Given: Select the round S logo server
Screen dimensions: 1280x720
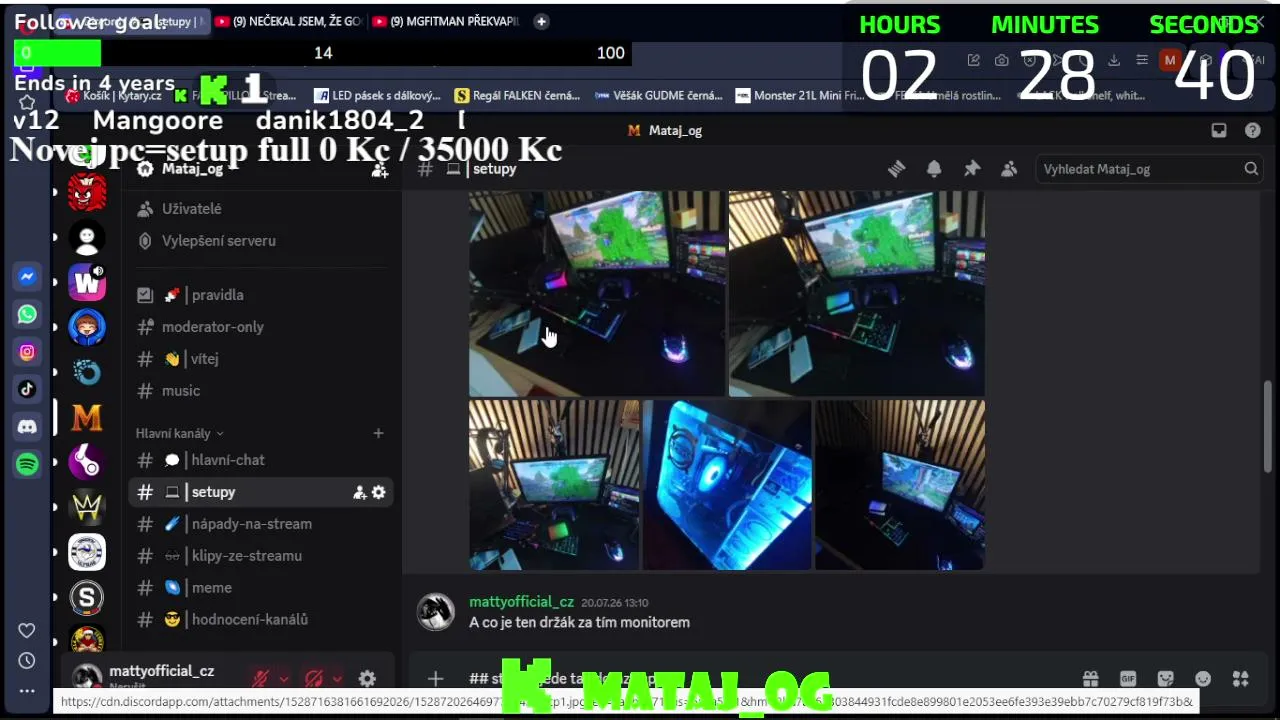Looking at the screenshot, I should (x=87, y=597).
